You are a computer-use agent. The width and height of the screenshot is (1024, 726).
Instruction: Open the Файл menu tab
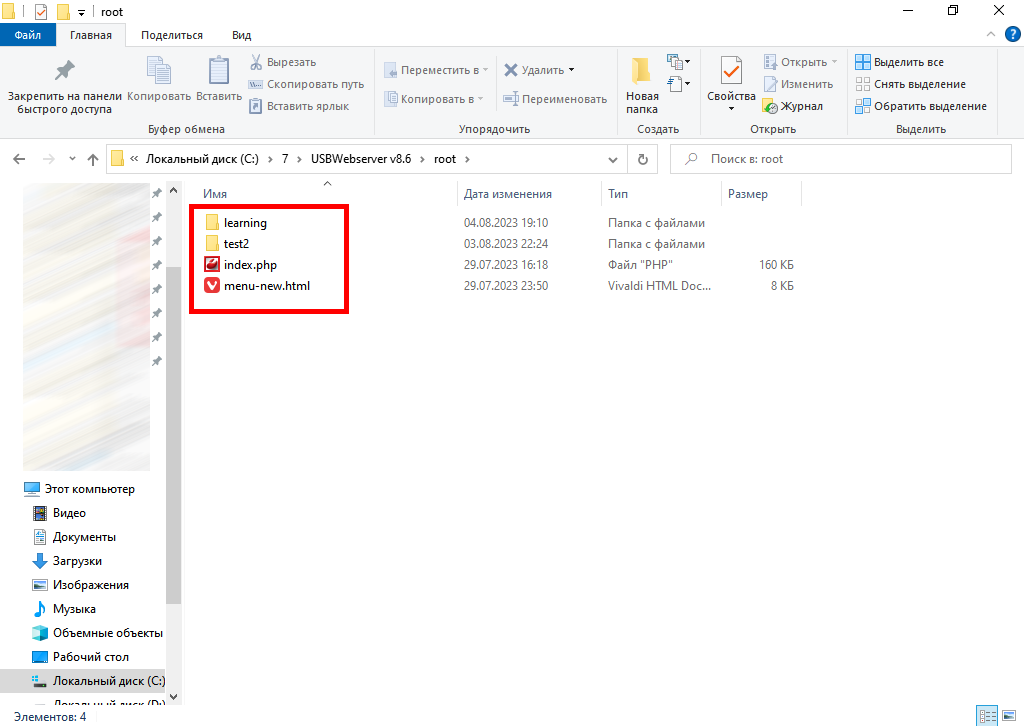tap(28, 35)
